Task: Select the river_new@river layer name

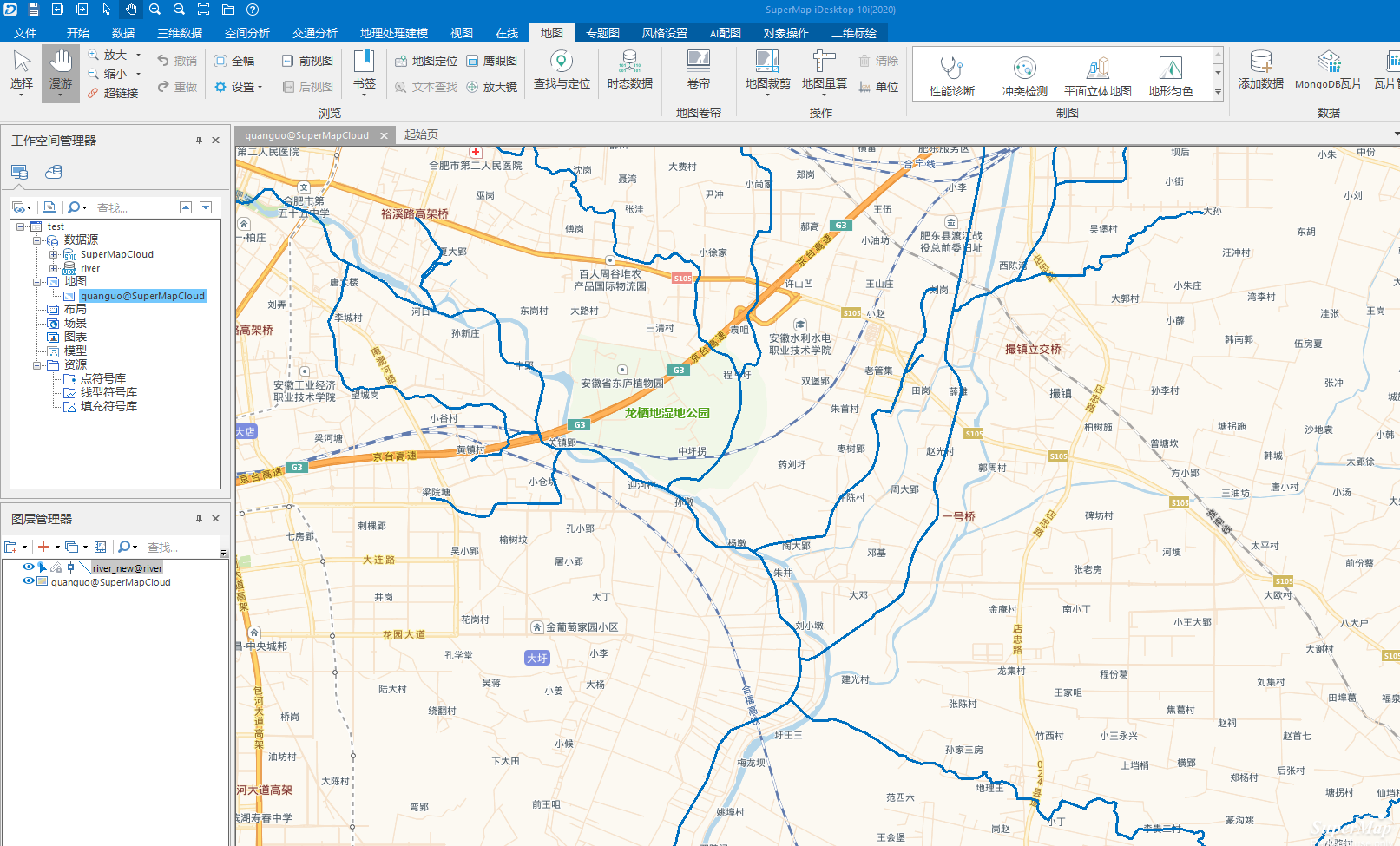Action: tap(128, 568)
